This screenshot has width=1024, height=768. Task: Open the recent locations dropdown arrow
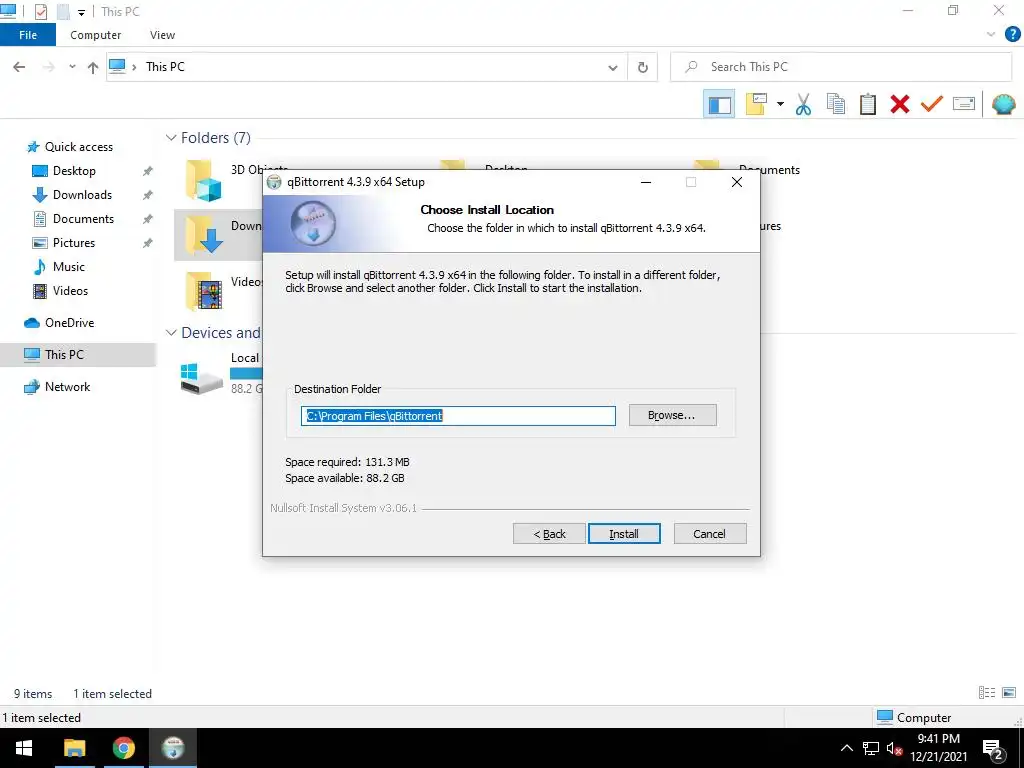[x=72, y=67]
